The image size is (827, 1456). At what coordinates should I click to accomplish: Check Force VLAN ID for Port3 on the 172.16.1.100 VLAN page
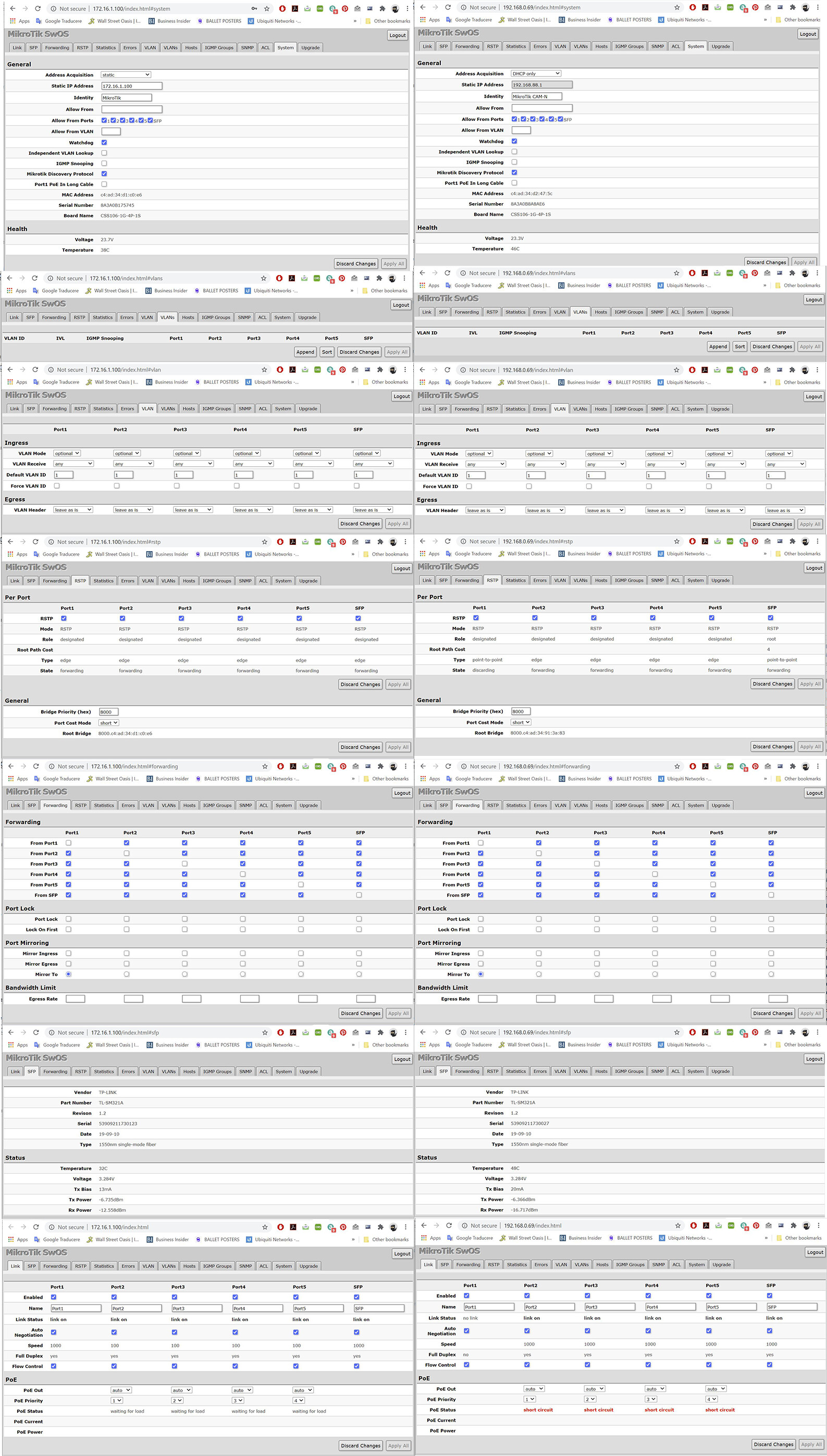(x=177, y=486)
